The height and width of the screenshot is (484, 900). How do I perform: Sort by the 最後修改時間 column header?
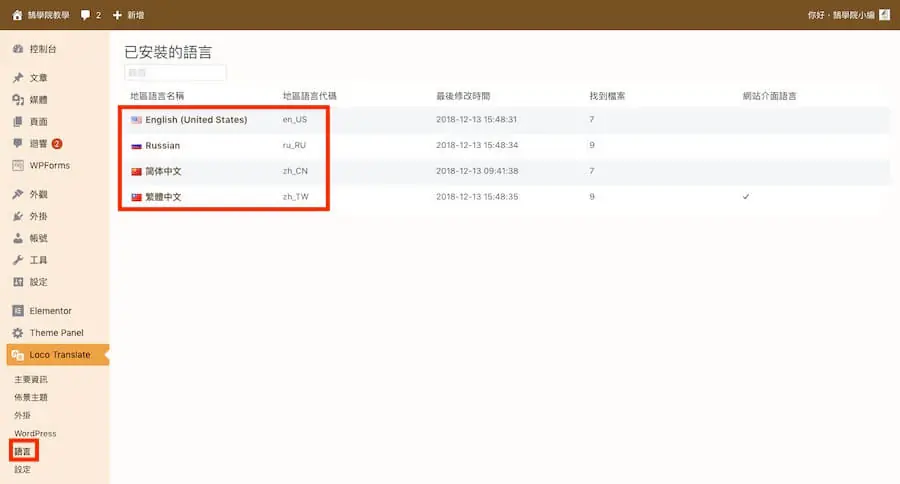(463, 96)
